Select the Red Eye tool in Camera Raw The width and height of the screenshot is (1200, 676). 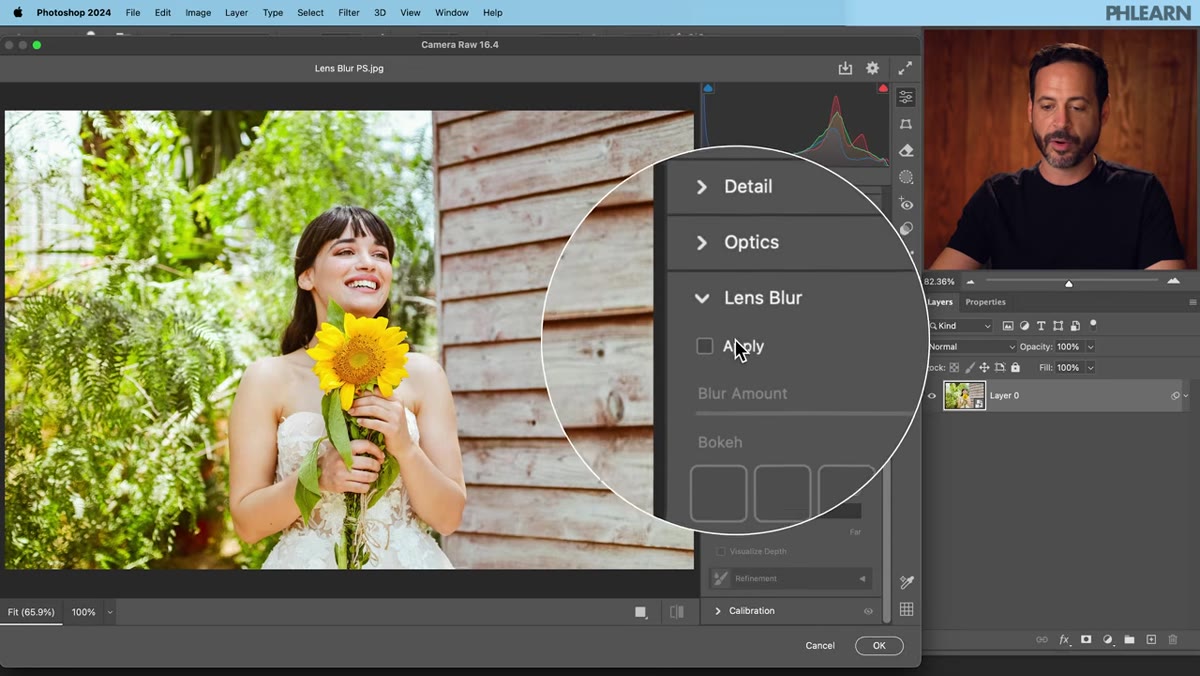tap(906, 204)
